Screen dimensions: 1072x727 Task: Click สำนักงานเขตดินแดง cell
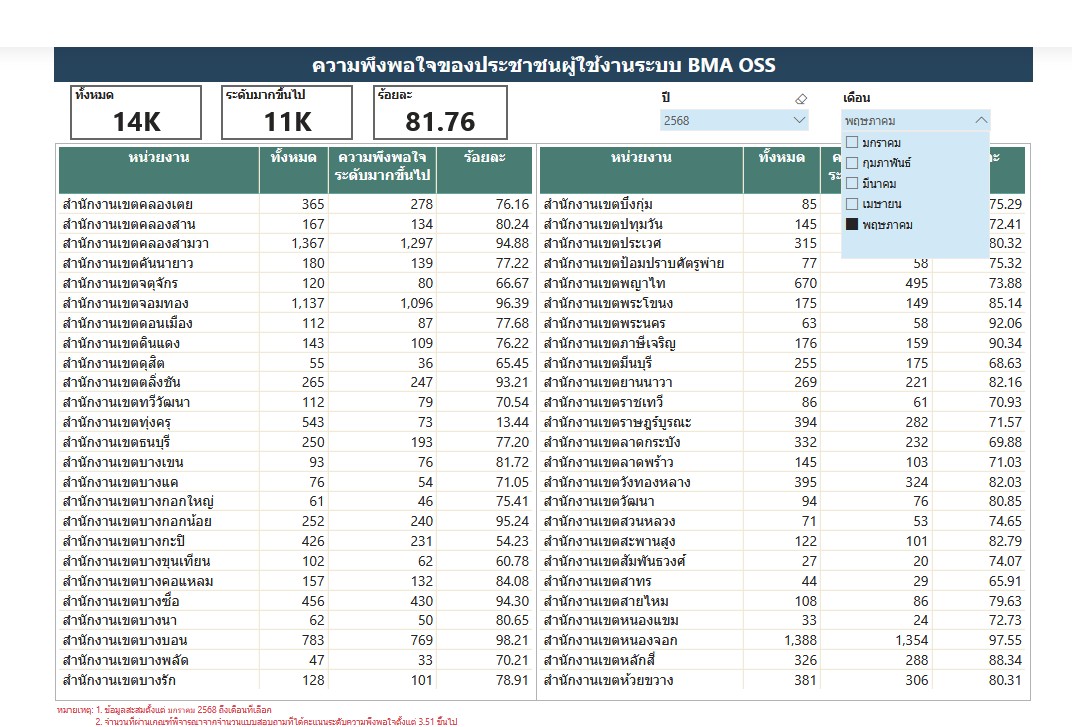tap(121, 343)
